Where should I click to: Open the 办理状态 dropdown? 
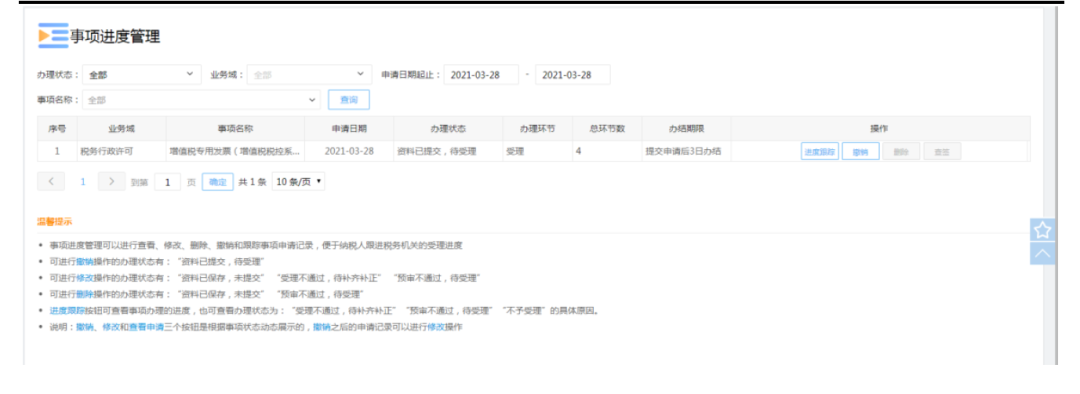pyautogui.click(x=141, y=74)
